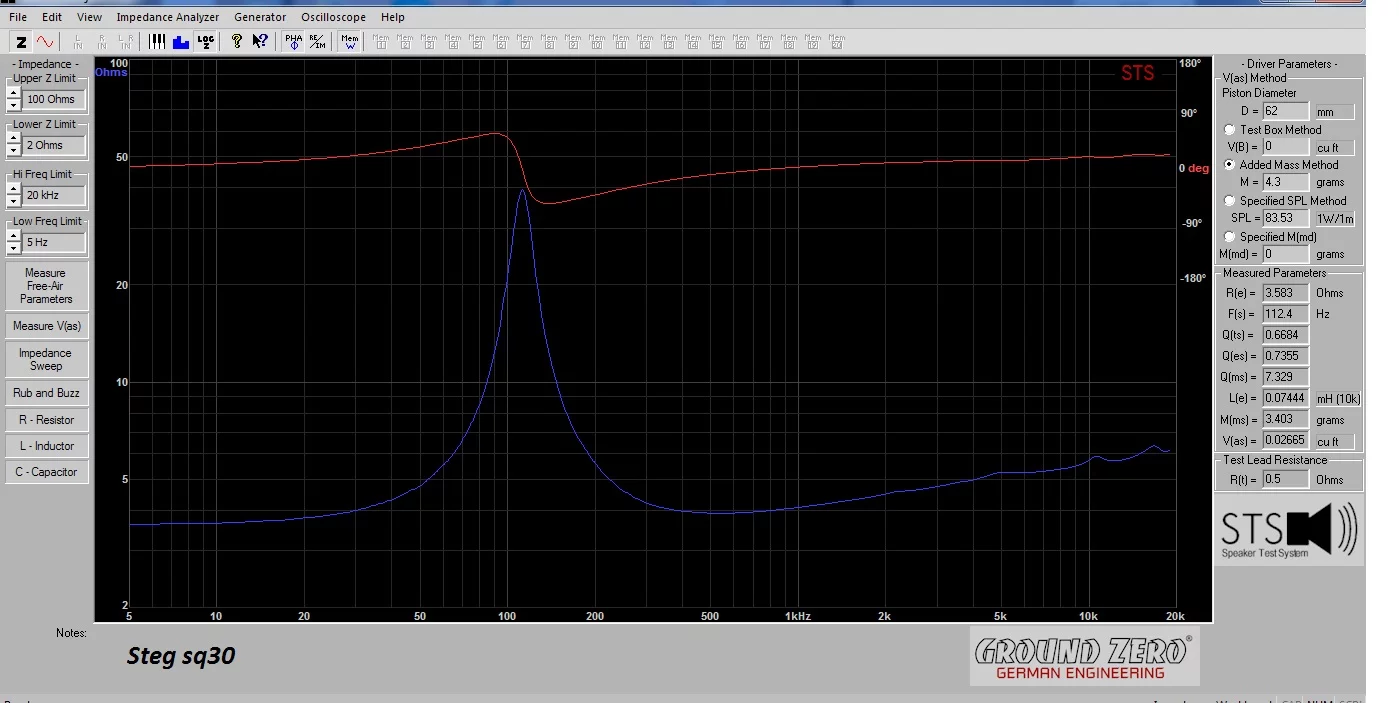Open help via question mark icon
This screenshot has width=1399, height=703.
point(237,42)
